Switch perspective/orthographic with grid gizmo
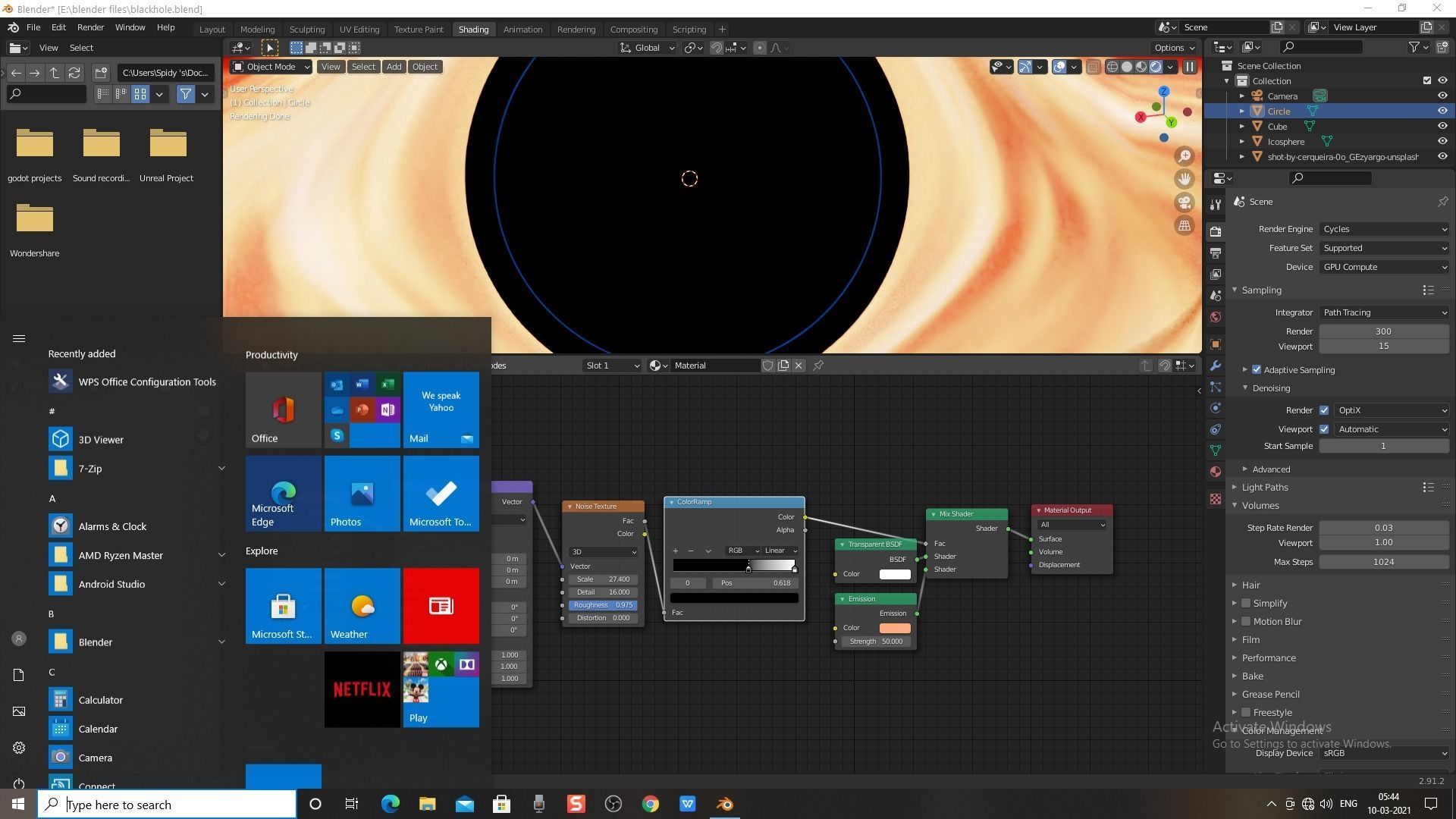This screenshot has height=819, width=1456. pyautogui.click(x=1185, y=225)
